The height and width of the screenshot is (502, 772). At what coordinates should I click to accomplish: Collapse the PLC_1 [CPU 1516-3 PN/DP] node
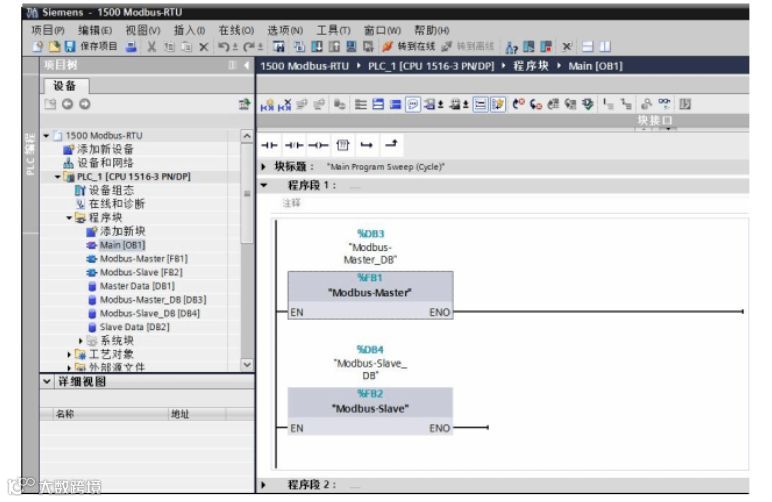click(x=58, y=176)
